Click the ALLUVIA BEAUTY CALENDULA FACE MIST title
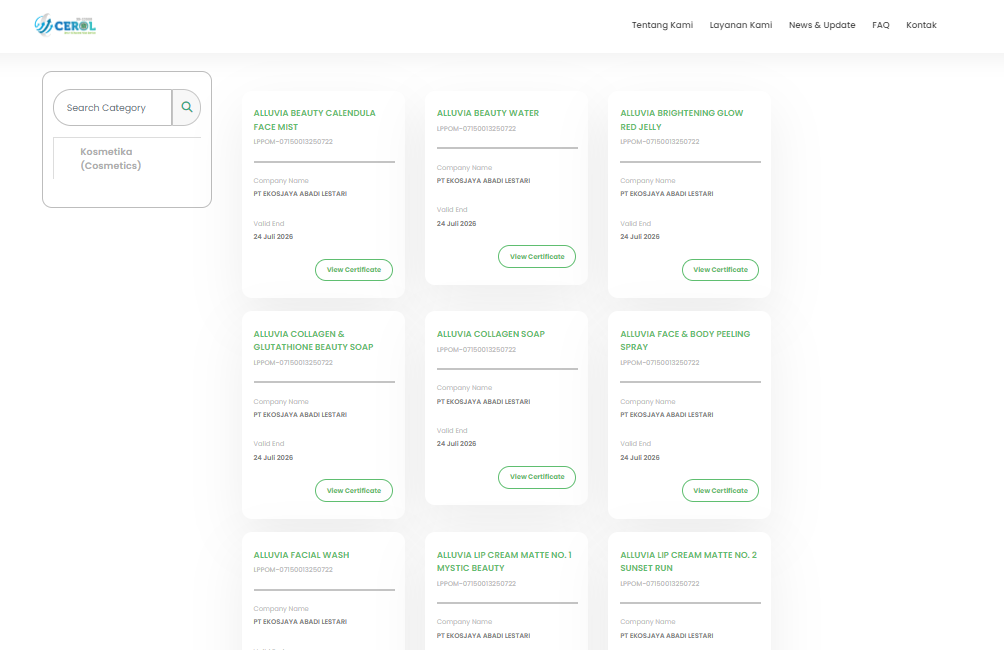The height and width of the screenshot is (650, 1004). point(314,120)
